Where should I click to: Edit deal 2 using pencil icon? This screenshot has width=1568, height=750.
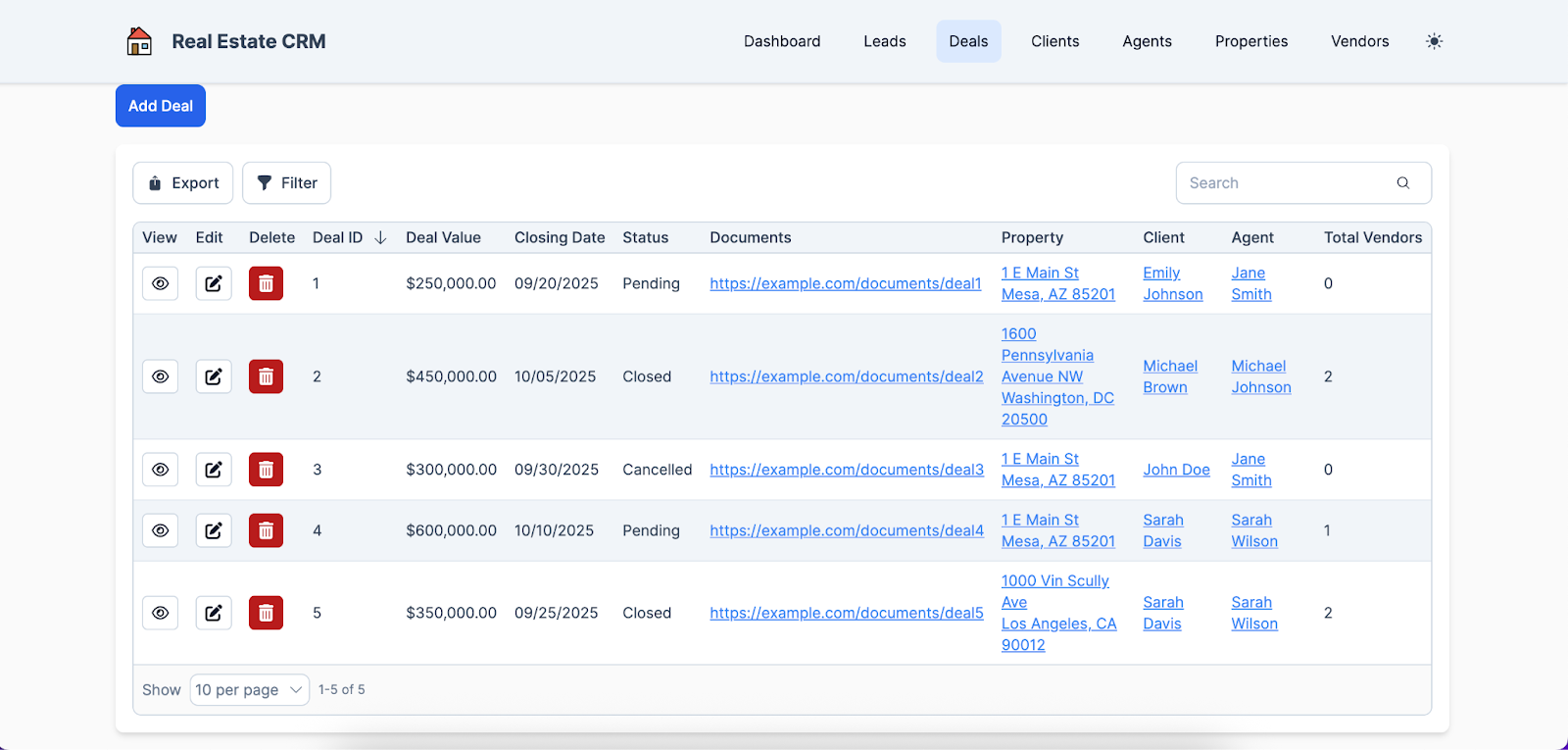tap(214, 376)
